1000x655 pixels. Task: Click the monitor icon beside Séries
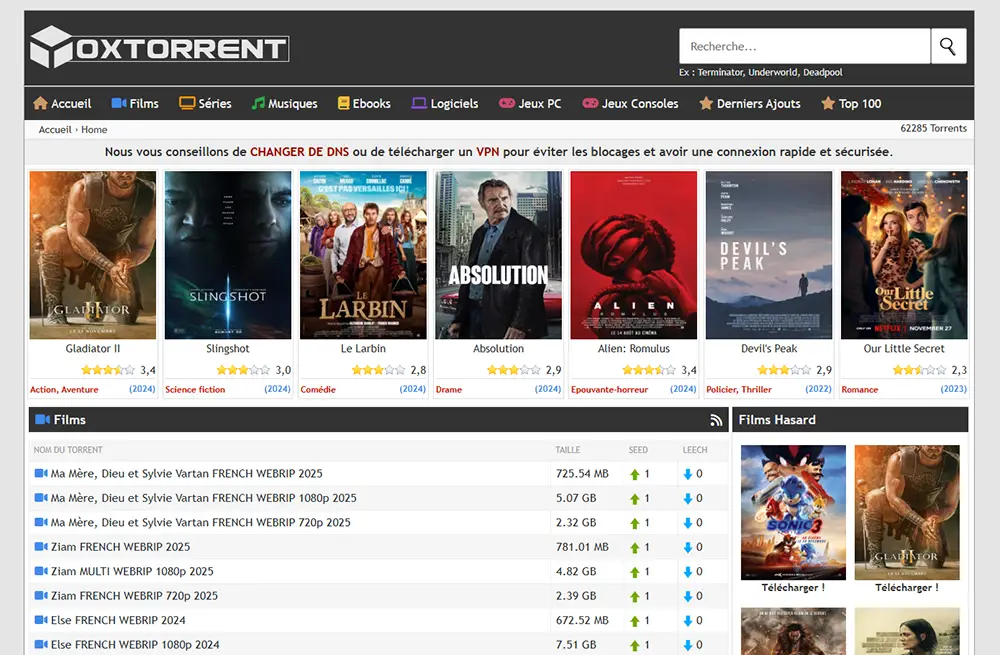[x=187, y=103]
